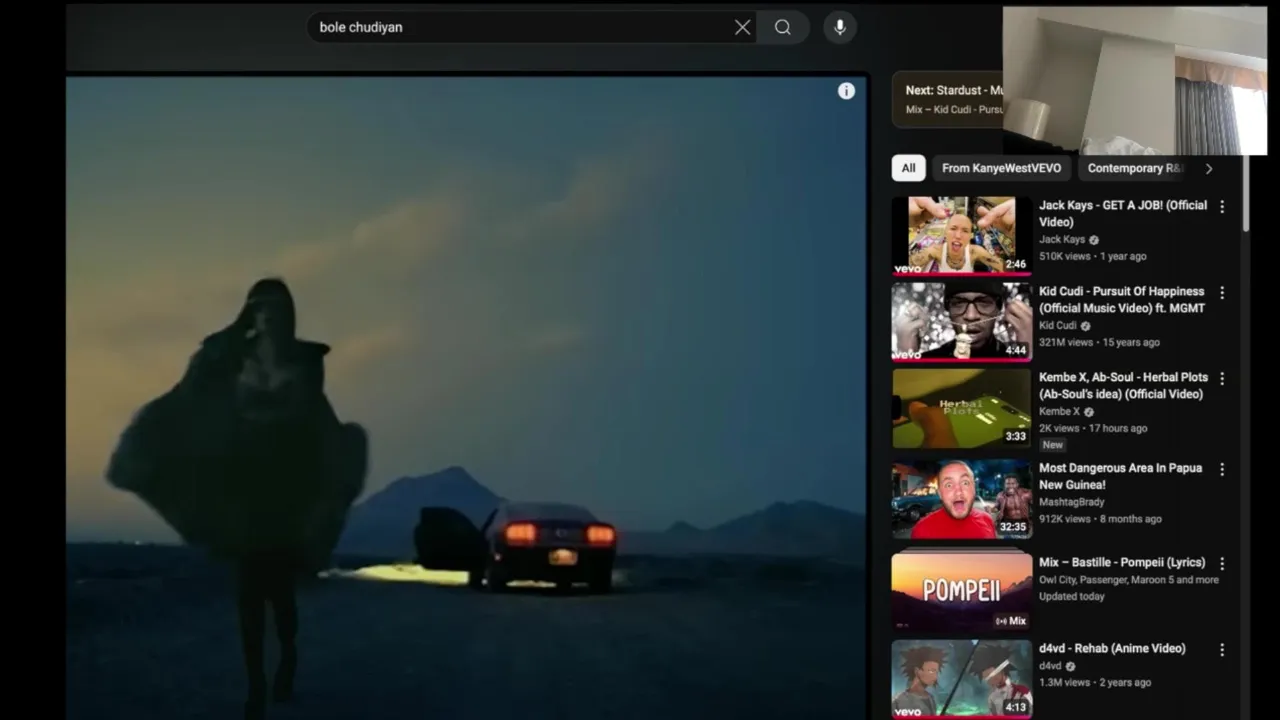Click 'Next: Stardust' up-next panel

[x=947, y=99]
